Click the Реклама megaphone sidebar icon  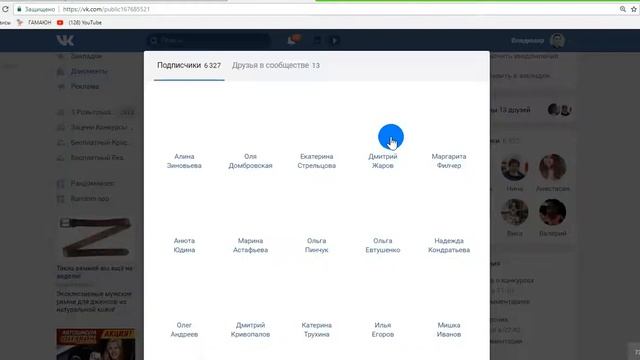tap(61, 87)
